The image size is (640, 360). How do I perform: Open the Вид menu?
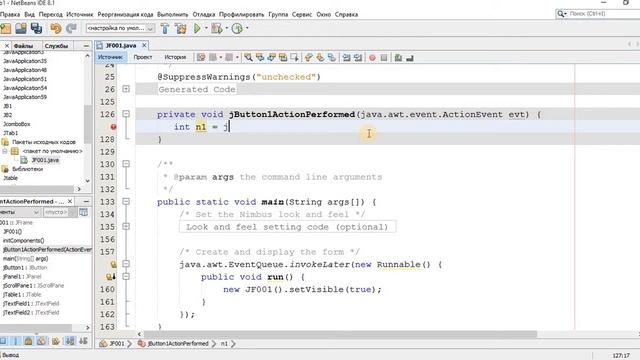tap(29, 14)
